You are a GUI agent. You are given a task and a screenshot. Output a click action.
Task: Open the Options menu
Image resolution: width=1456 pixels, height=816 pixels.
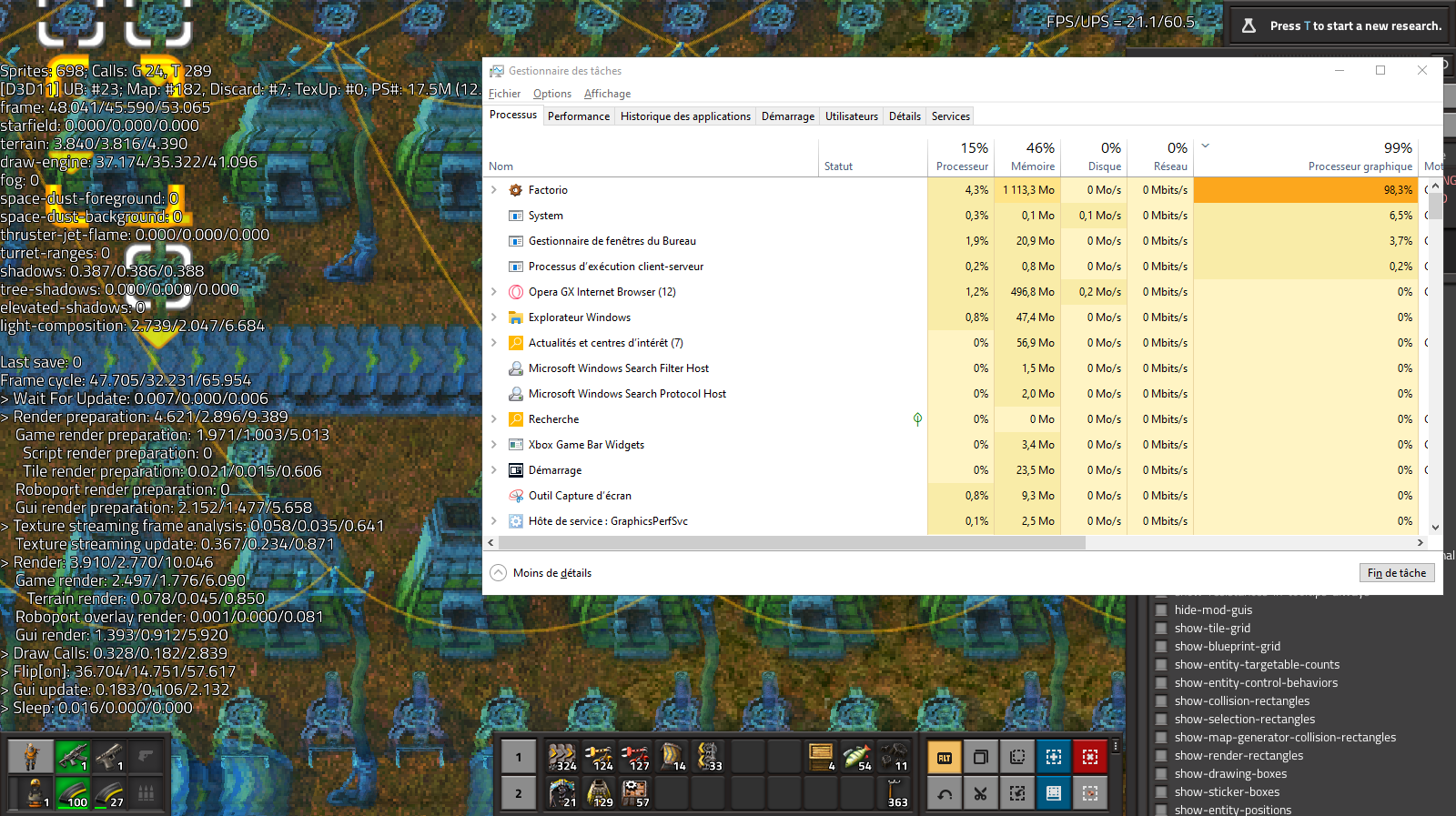tap(552, 94)
